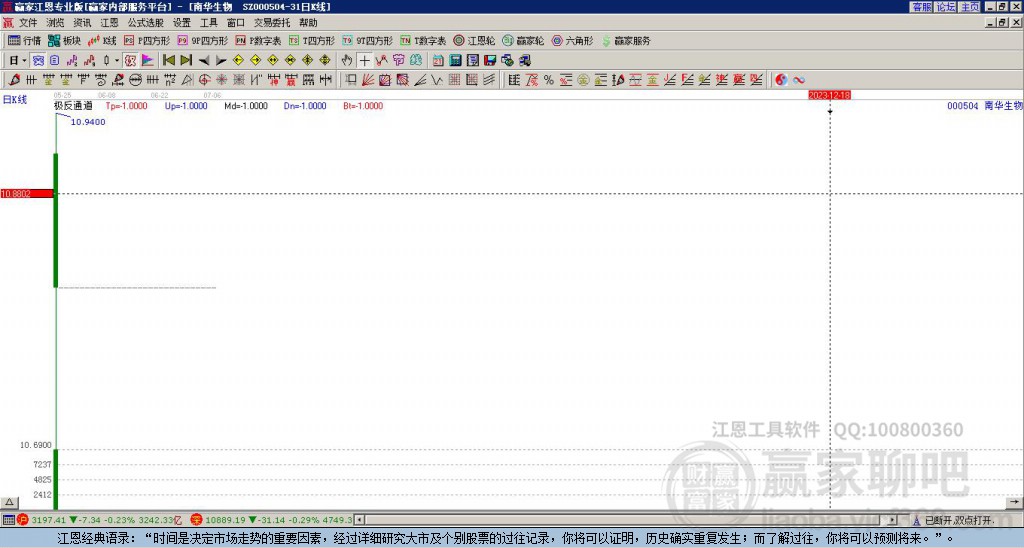Screen dimensions: 1024x548
Task: Click the 节 solar term icon
Action: (398, 60)
